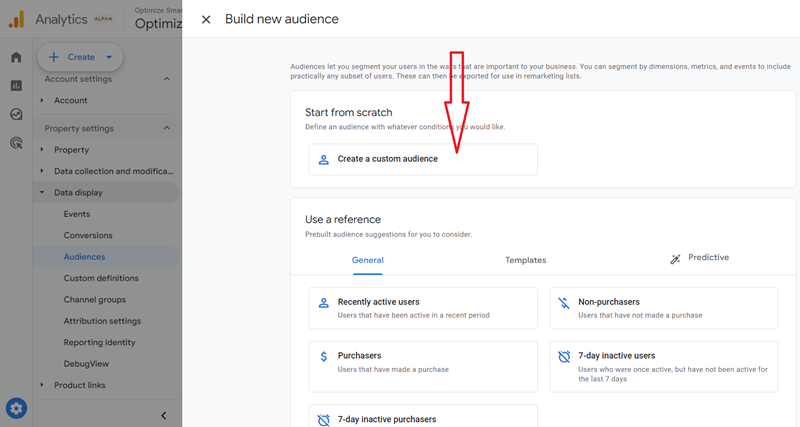This screenshot has height=427, width=800.
Task: Click the Optimize Smart property selector
Action: [158, 19]
